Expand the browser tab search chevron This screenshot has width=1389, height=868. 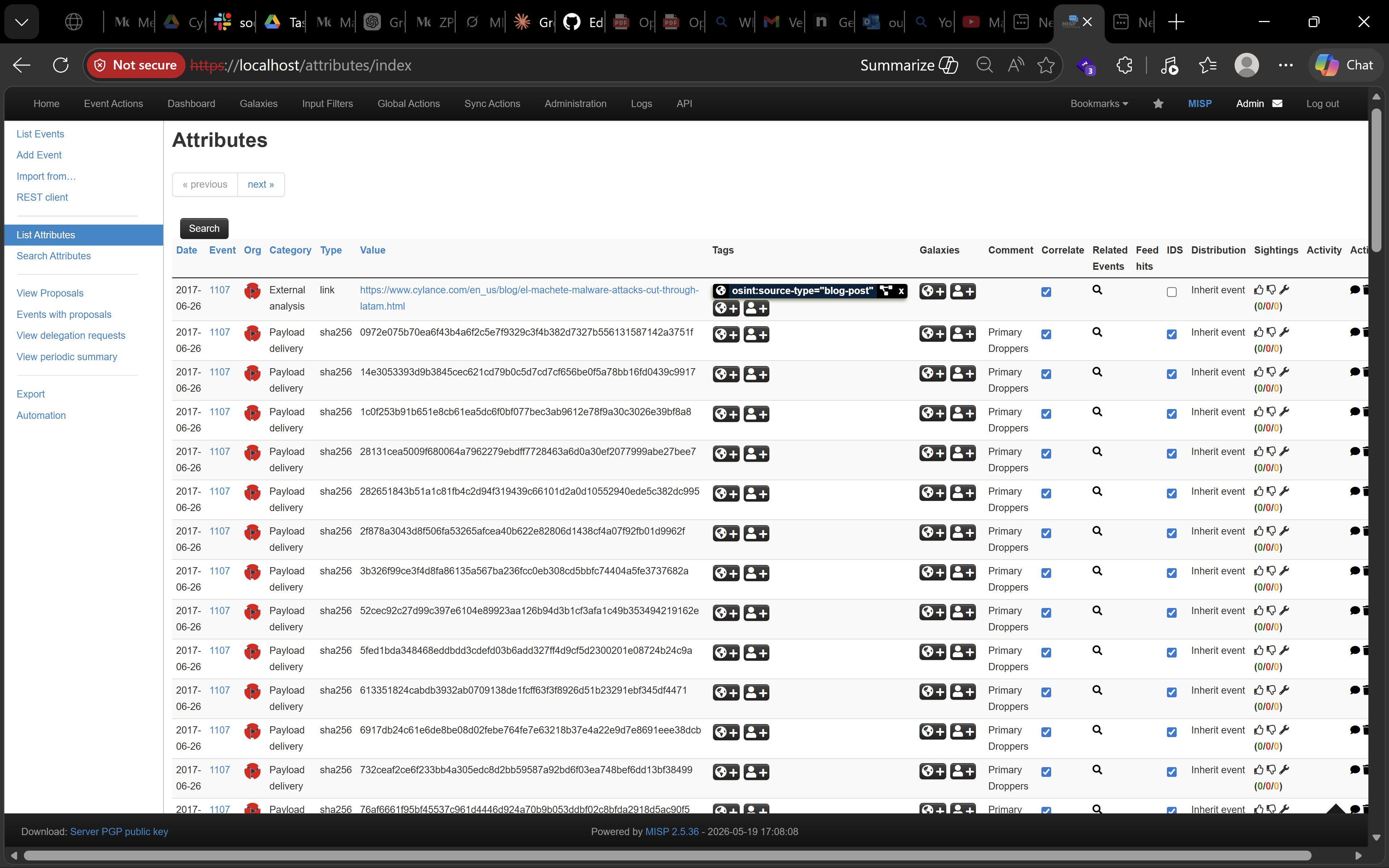[22, 22]
